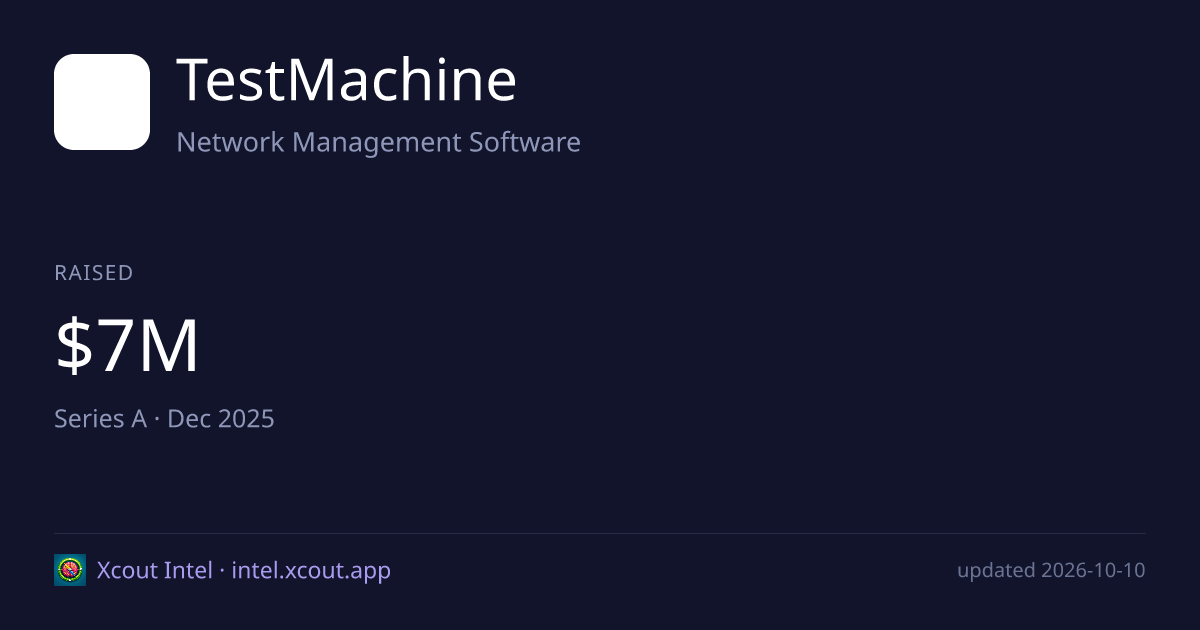1200x630 pixels.
Task: Click the white TestMachine logo square
Action: tap(102, 102)
